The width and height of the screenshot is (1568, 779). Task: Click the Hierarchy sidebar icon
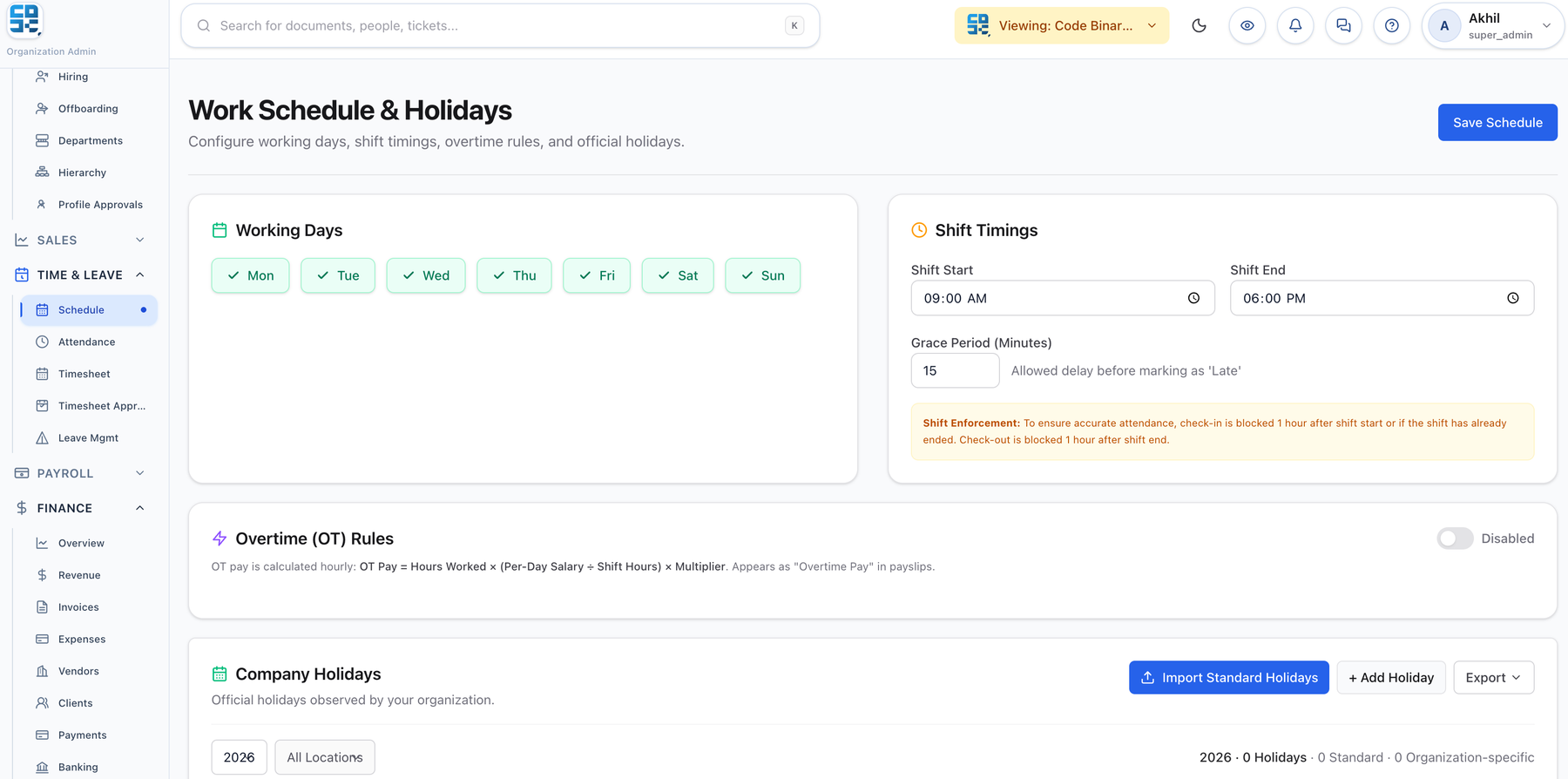(42, 173)
